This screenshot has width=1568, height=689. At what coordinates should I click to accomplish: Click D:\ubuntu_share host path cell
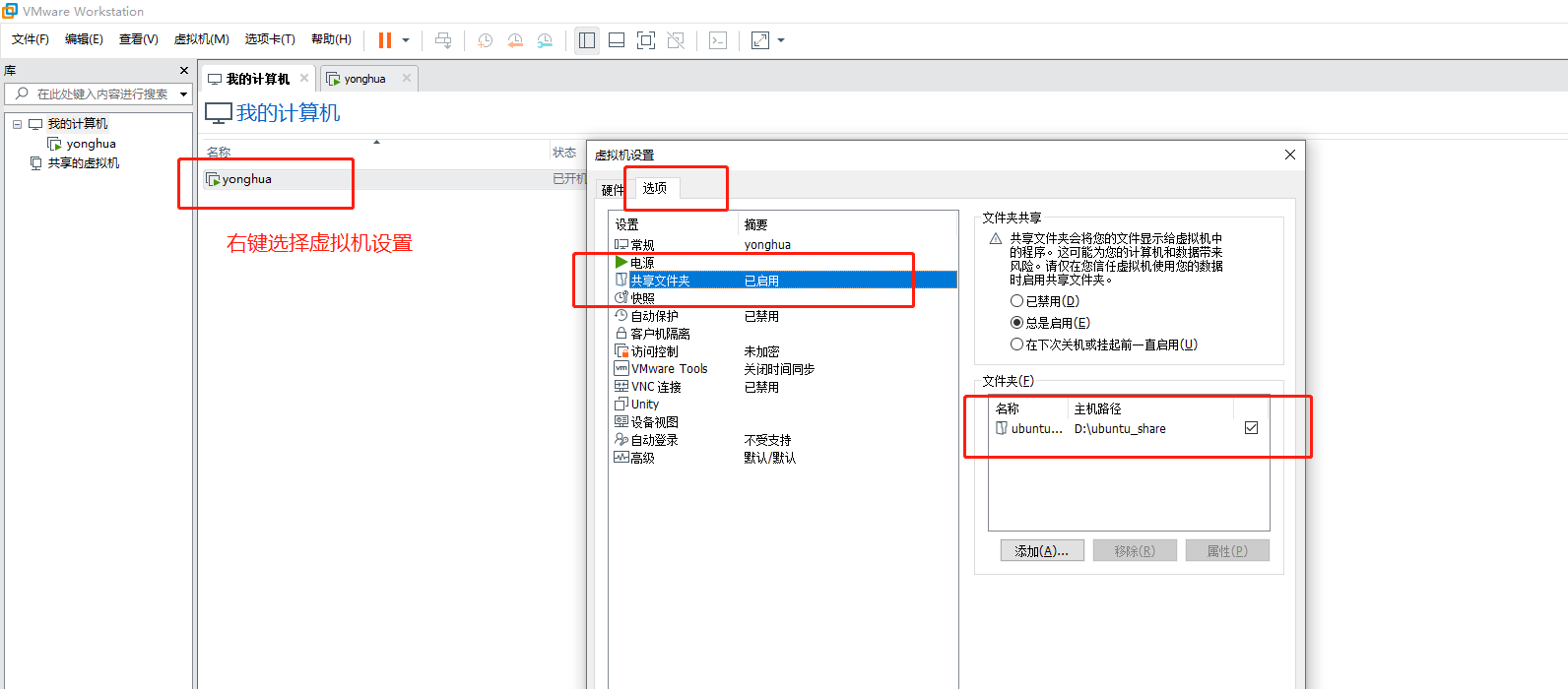click(x=1120, y=429)
